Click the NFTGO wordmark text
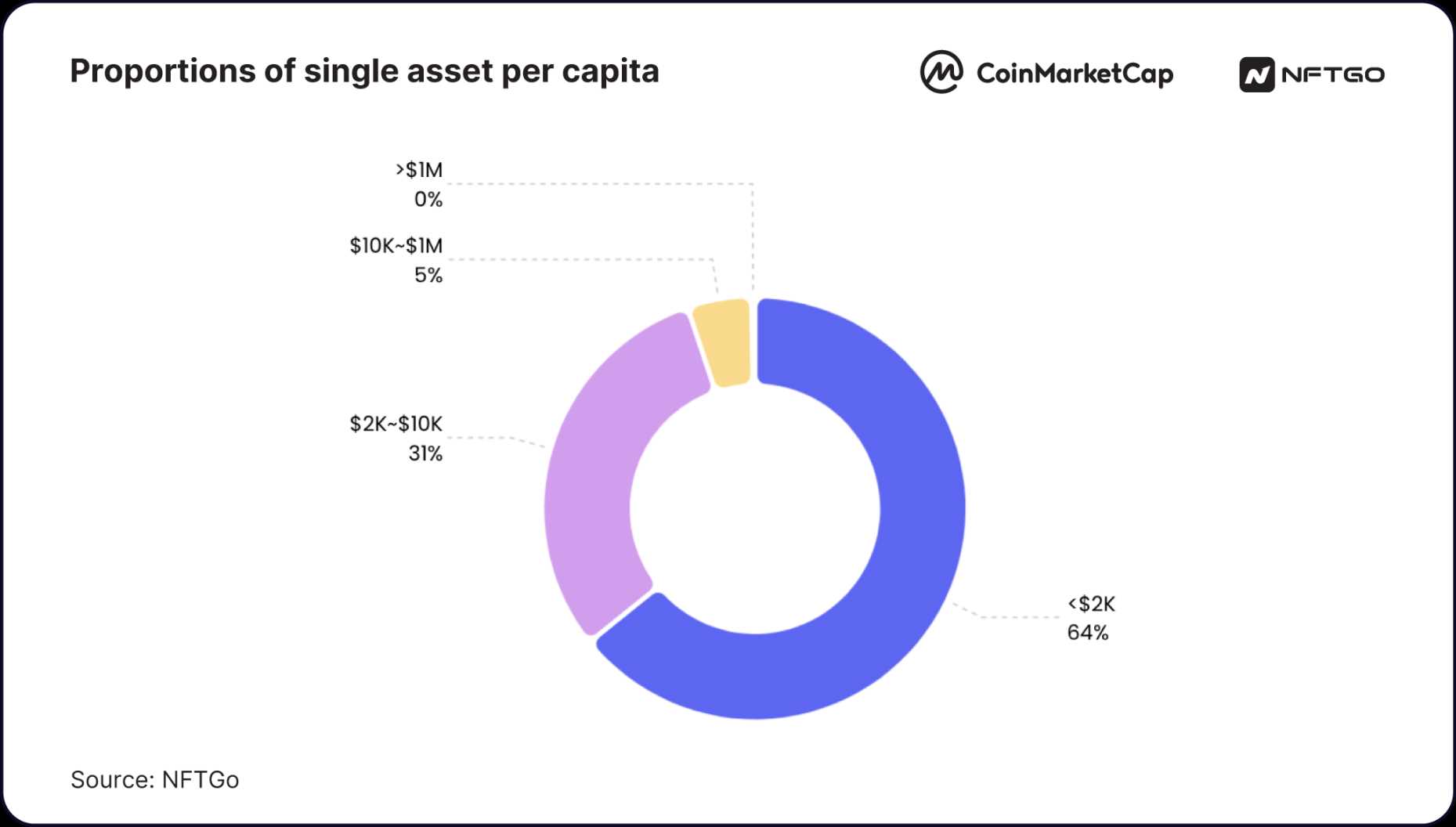The image size is (1456, 827). click(x=1333, y=75)
